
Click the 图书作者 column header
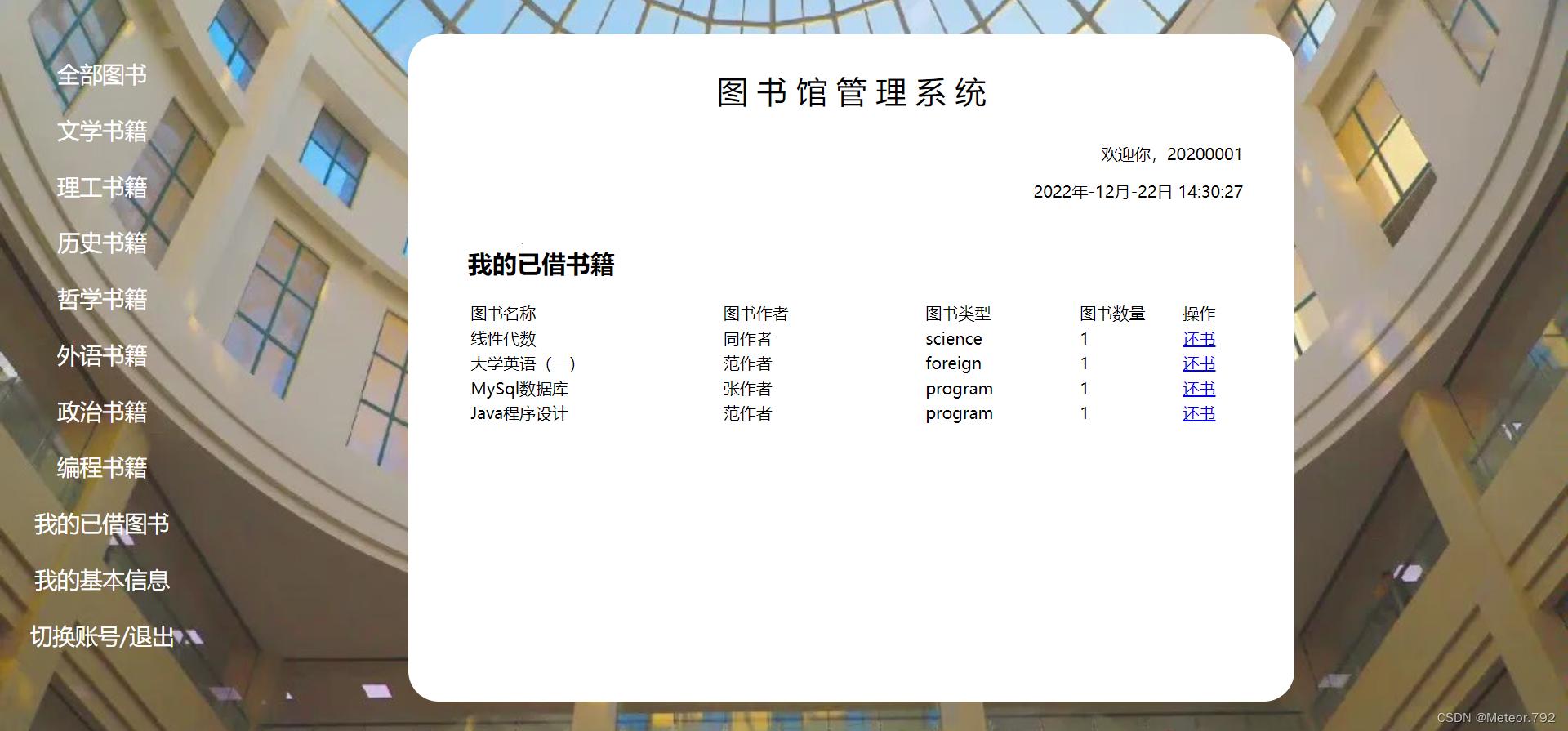[x=755, y=314]
